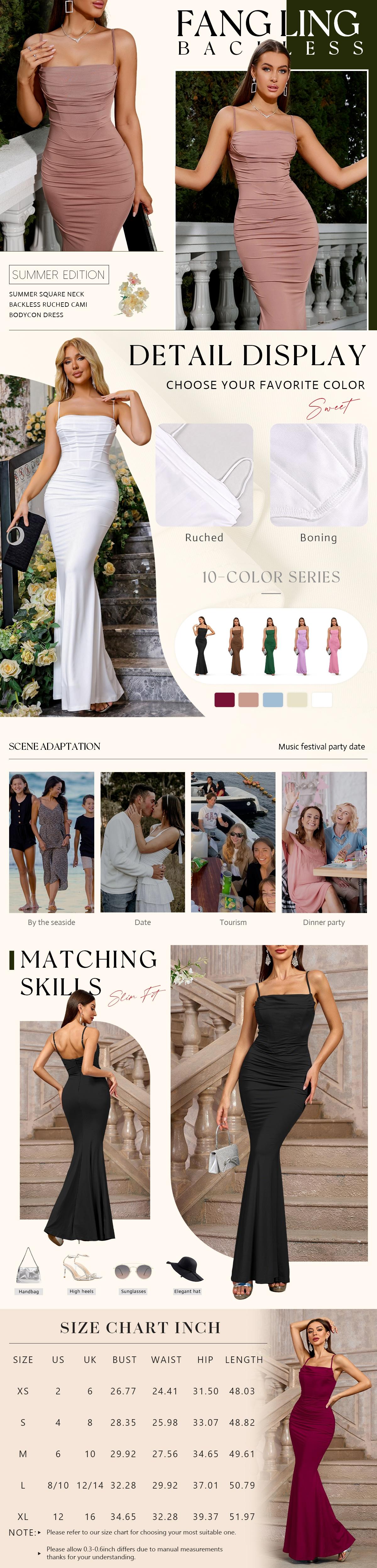Click the Boning detail close-up image
Screen dimensions: 377x1568
coord(319,475)
